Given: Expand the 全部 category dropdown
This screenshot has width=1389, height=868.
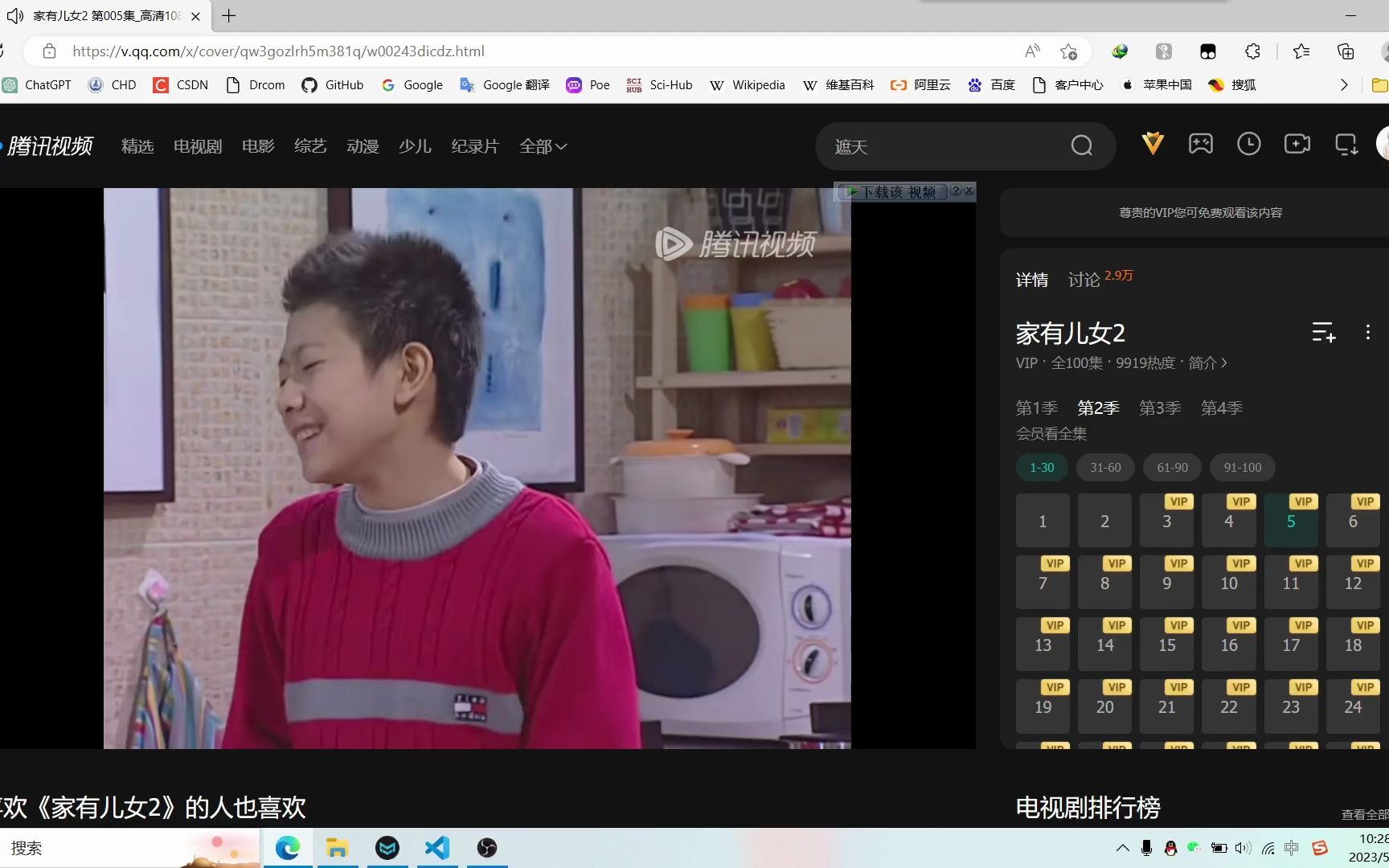Looking at the screenshot, I should point(543,146).
